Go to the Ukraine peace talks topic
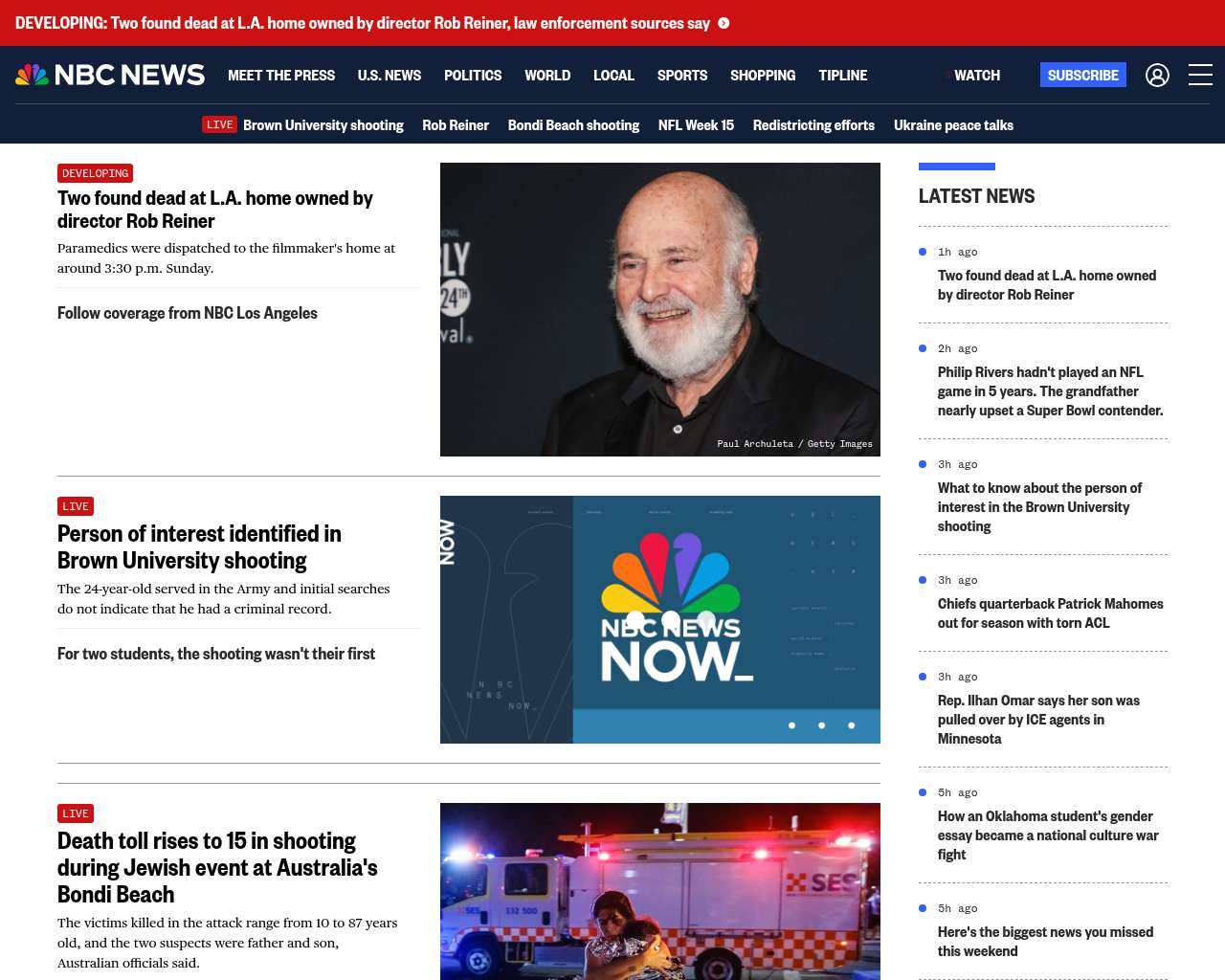The width and height of the screenshot is (1225, 980). [953, 124]
